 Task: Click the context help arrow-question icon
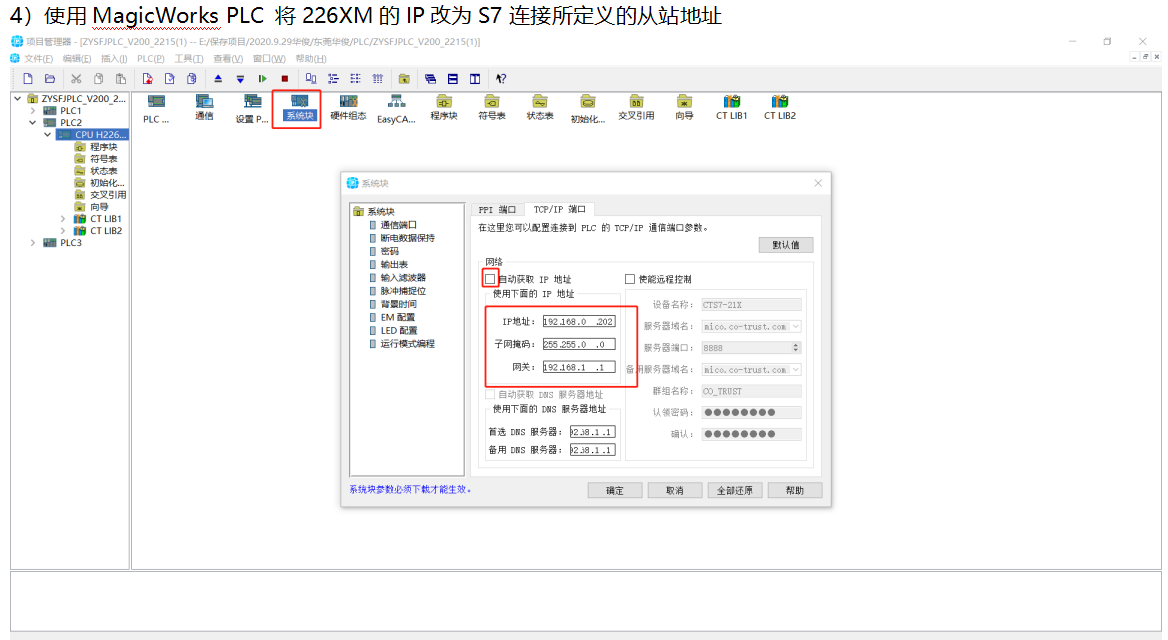tap(501, 78)
